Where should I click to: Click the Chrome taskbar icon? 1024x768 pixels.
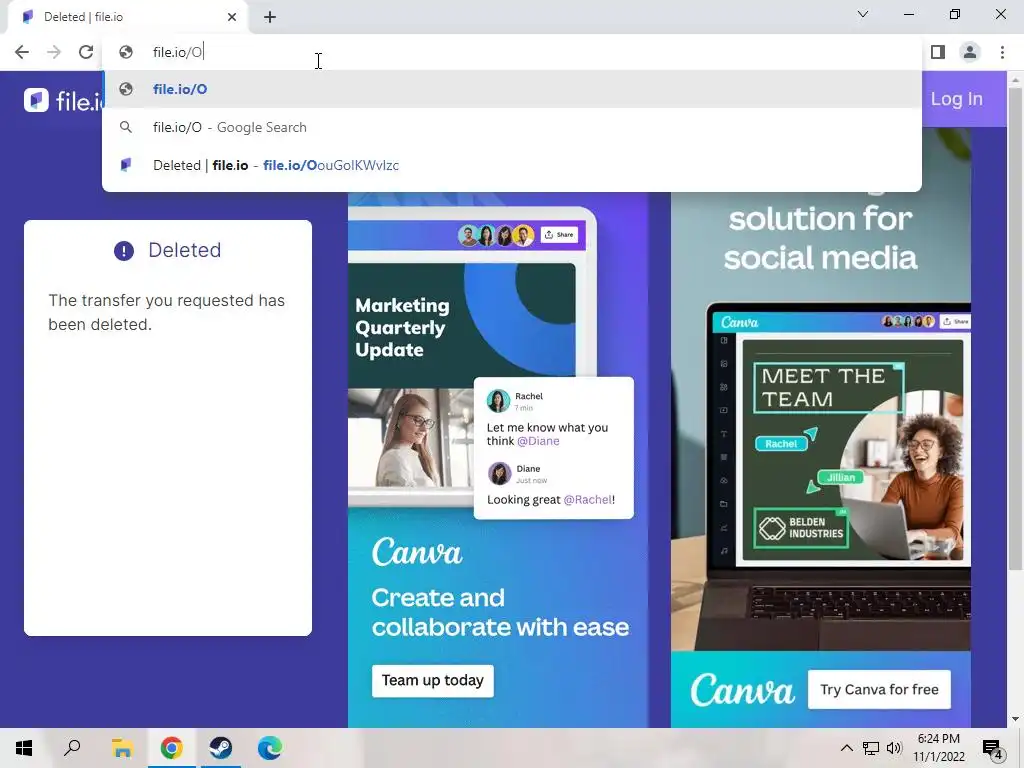point(172,748)
